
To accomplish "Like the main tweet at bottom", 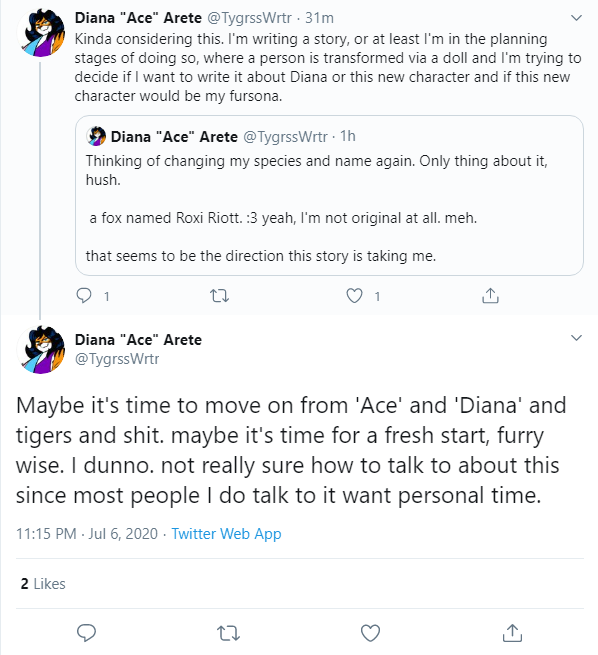I will coord(370,633).
